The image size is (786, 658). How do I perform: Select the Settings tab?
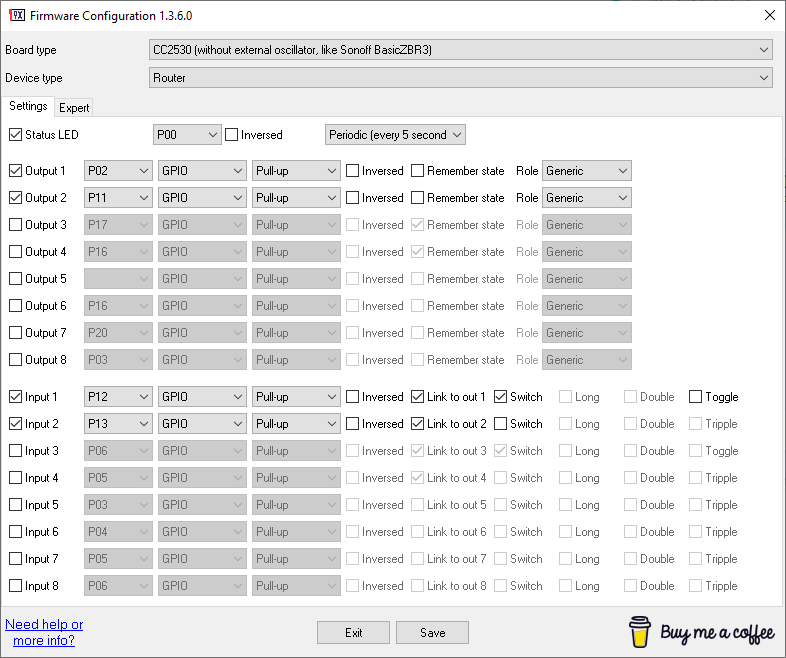pyautogui.click(x=28, y=106)
